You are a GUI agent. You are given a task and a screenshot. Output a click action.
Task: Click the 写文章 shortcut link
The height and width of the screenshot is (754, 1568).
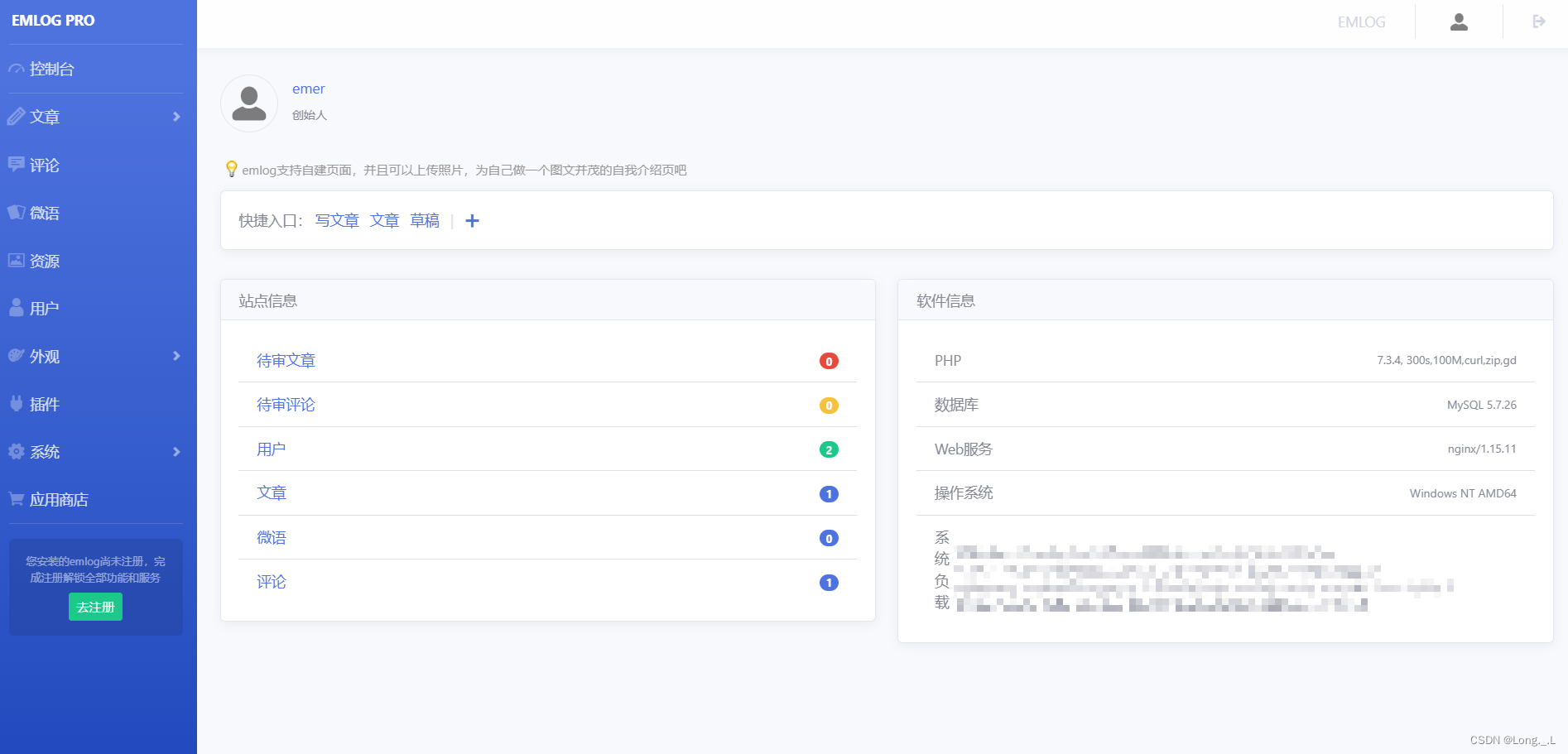pyautogui.click(x=337, y=221)
